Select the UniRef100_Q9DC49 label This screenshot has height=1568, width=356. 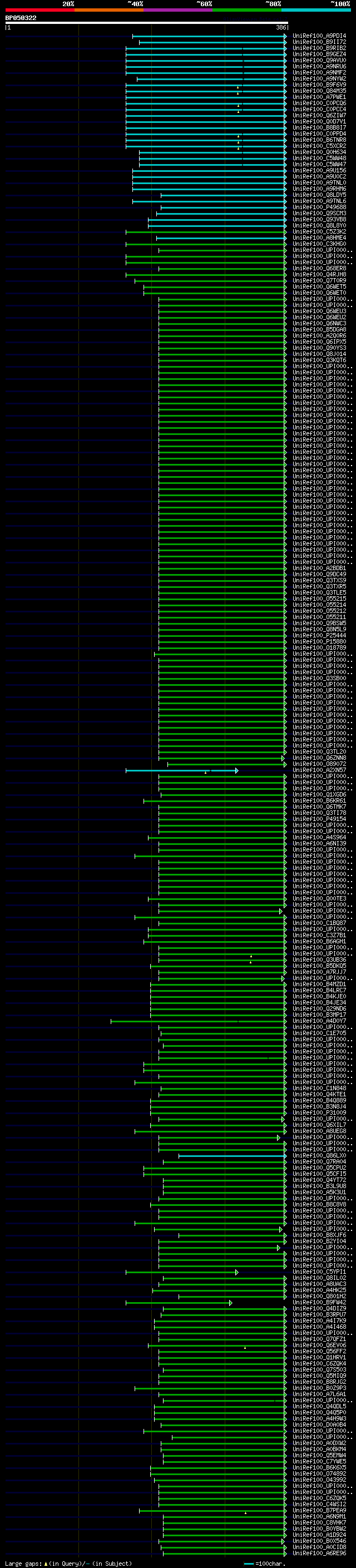(x=319, y=574)
